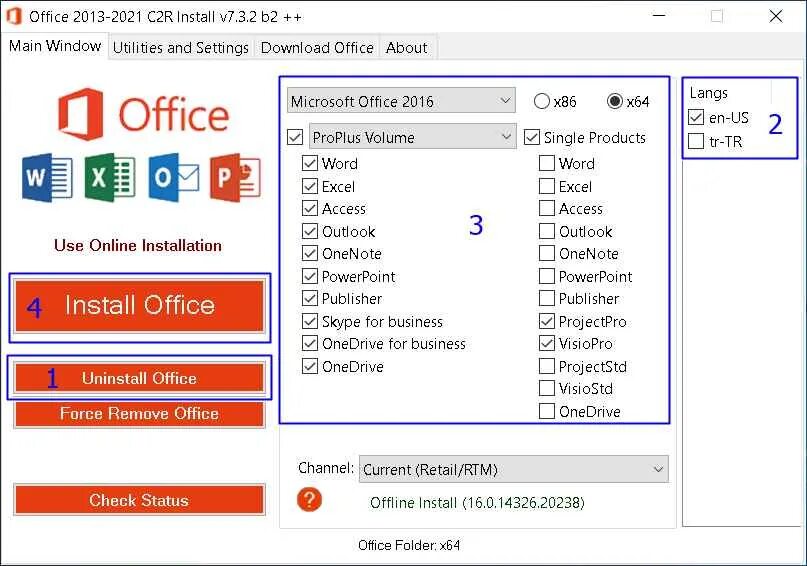Open the Microsoft Office 2016 version dropdown
Screen dimensions: 807x566
pyautogui.click(x=401, y=101)
